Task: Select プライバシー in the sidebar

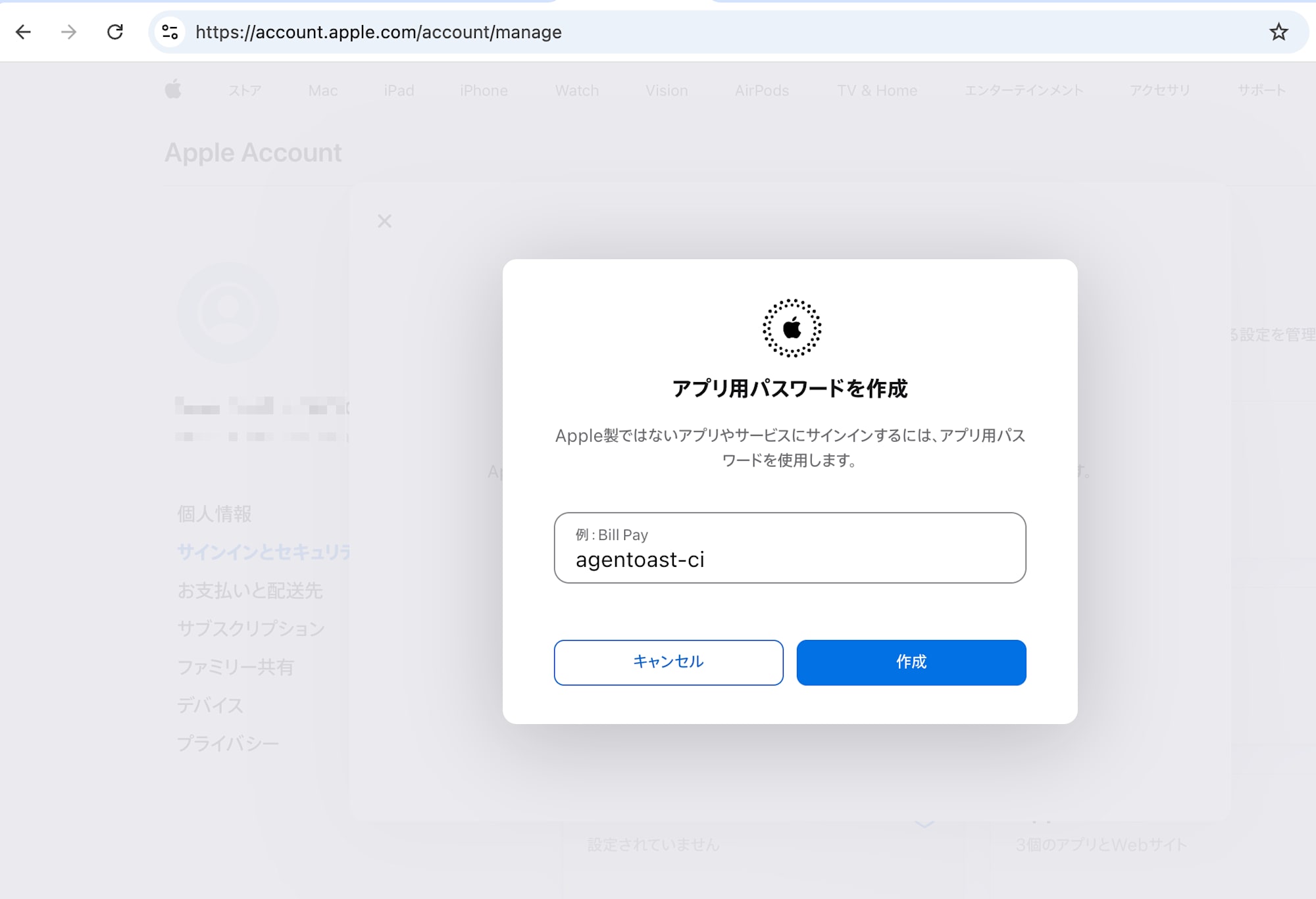Action: tap(228, 744)
